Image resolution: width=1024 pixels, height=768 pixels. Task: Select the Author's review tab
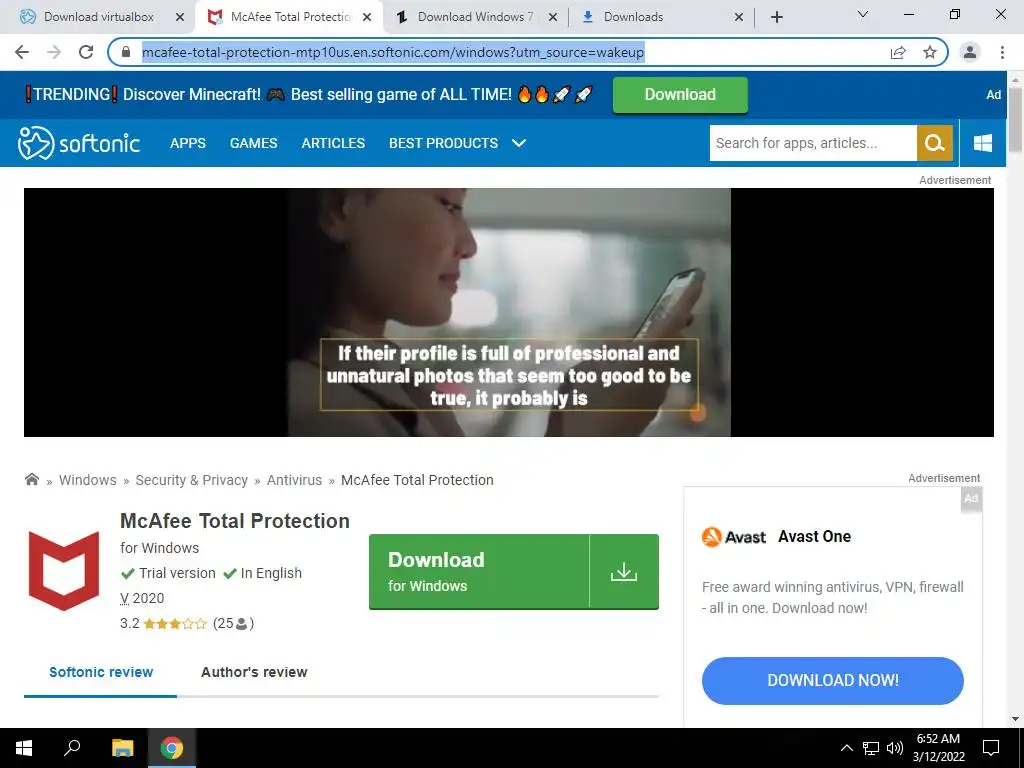point(254,672)
